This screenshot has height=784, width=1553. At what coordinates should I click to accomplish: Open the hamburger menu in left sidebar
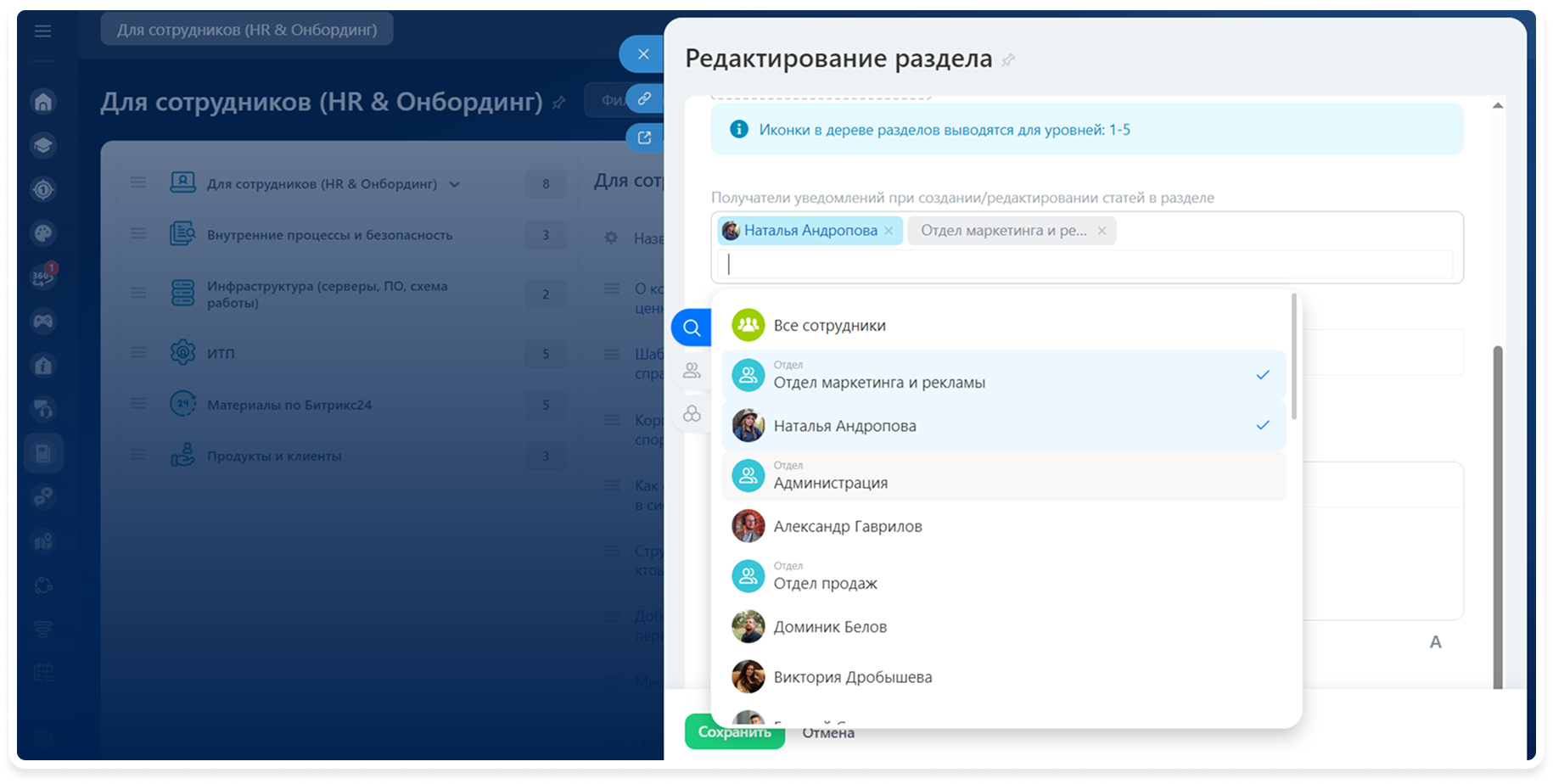coord(43,31)
